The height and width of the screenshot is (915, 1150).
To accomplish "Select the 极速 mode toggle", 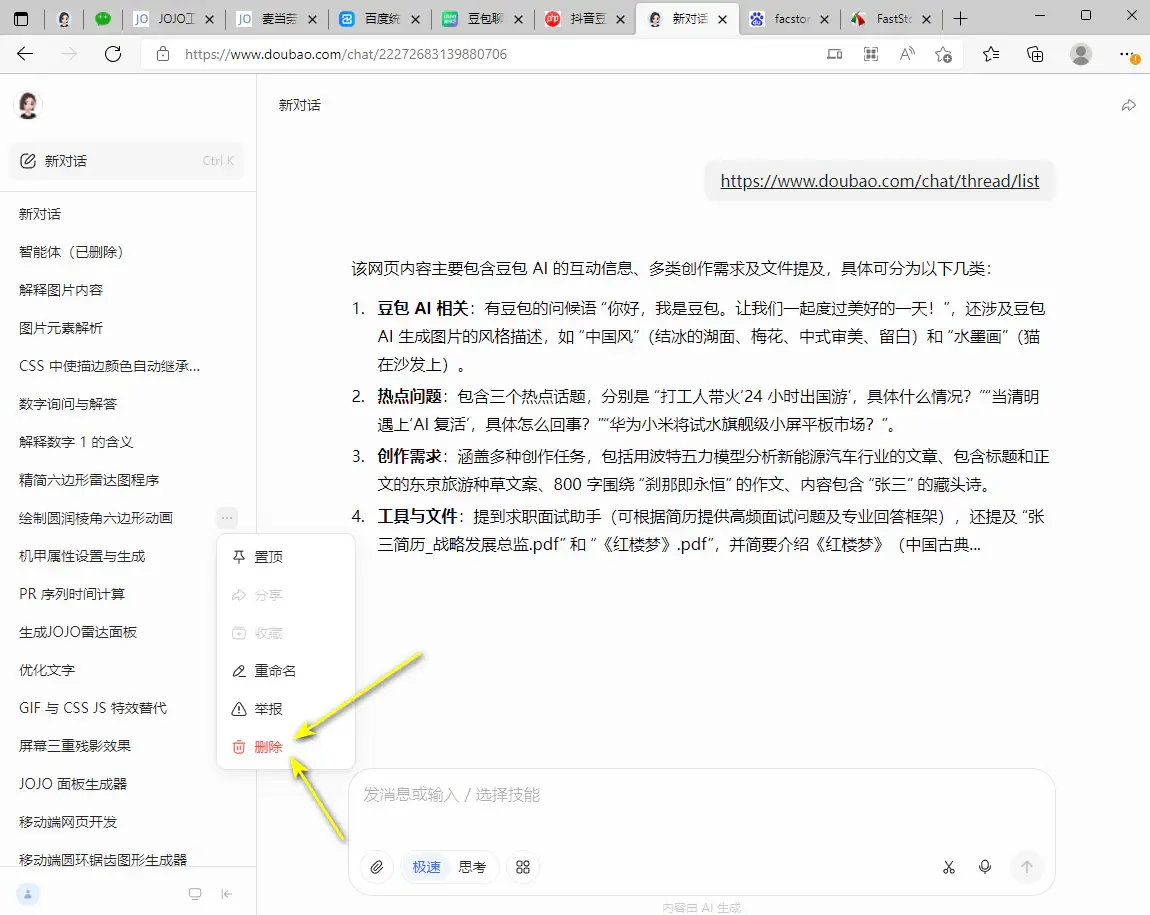I will tap(426, 867).
